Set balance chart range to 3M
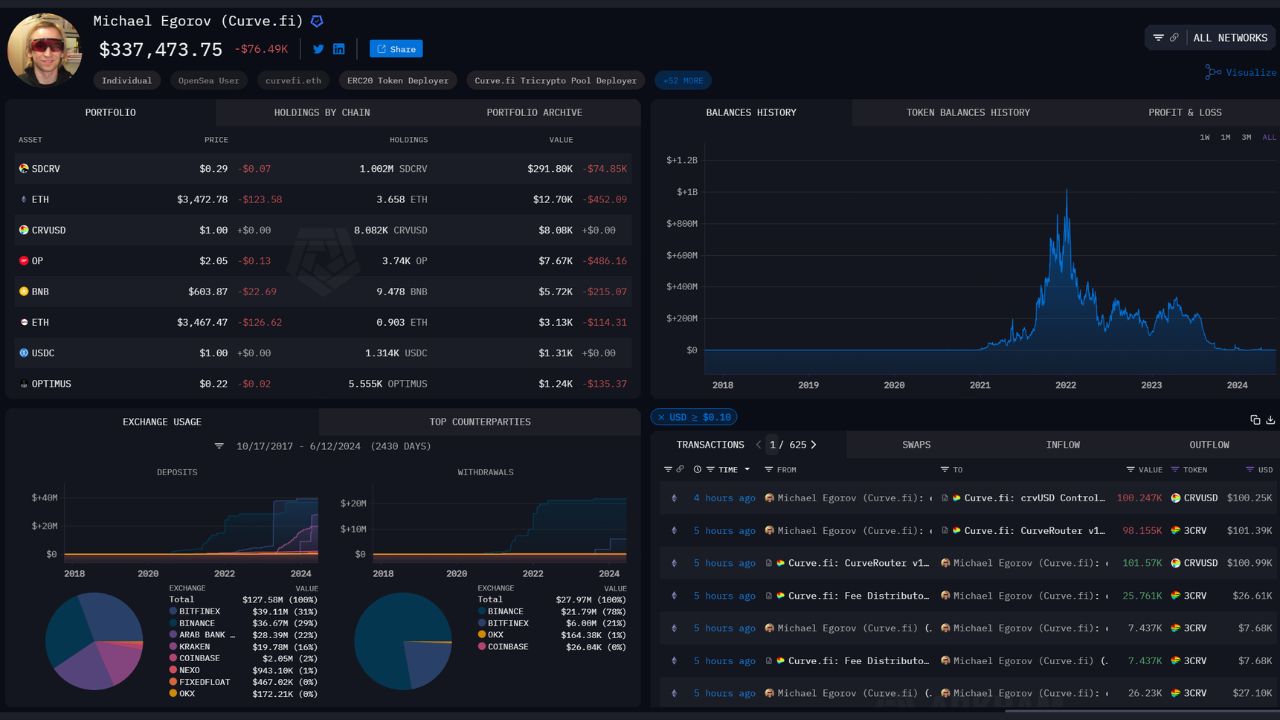Viewport: 1280px width, 720px height. tap(1246, 137)
